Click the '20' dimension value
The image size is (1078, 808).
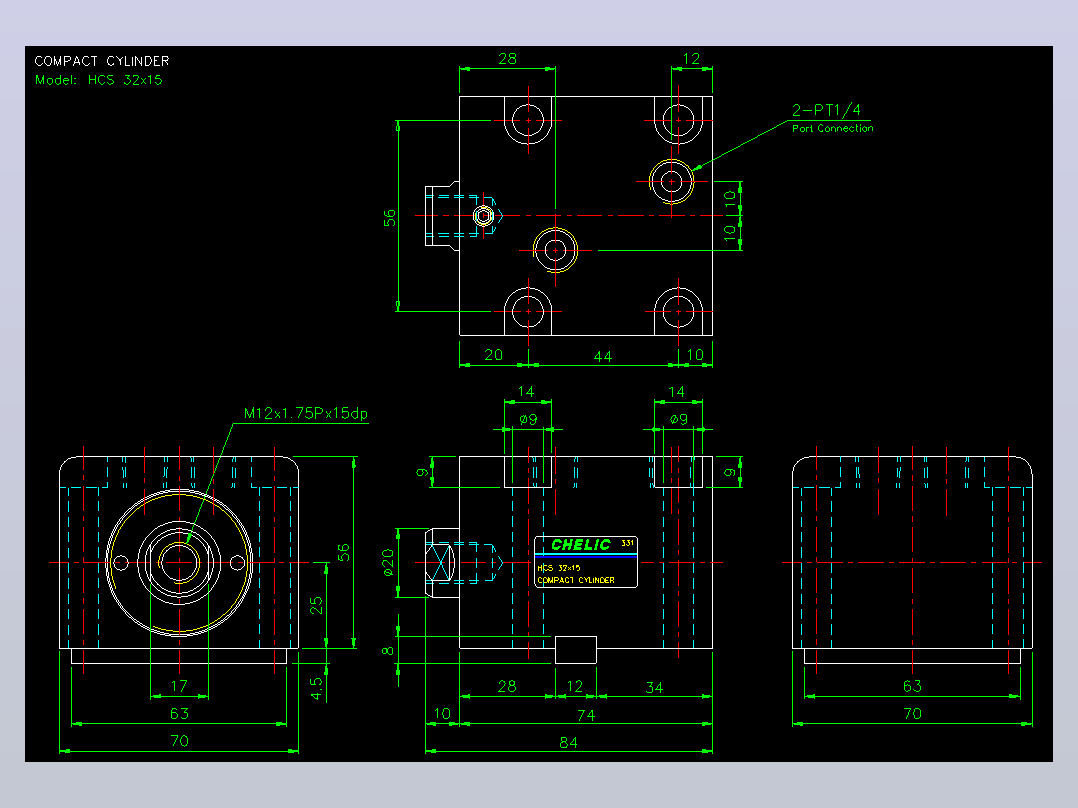tap(494, 355)
